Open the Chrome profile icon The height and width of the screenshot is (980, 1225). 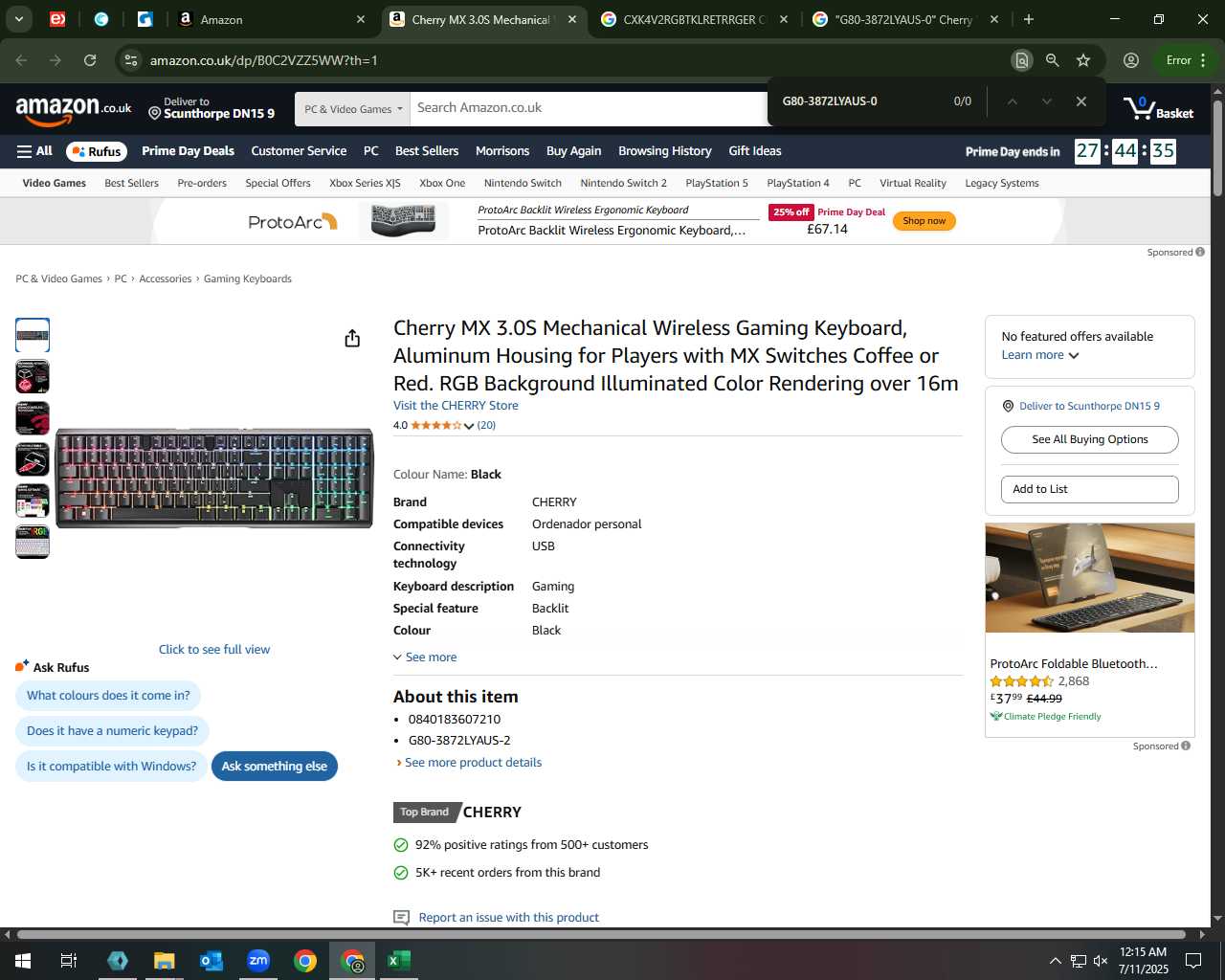1131,60
